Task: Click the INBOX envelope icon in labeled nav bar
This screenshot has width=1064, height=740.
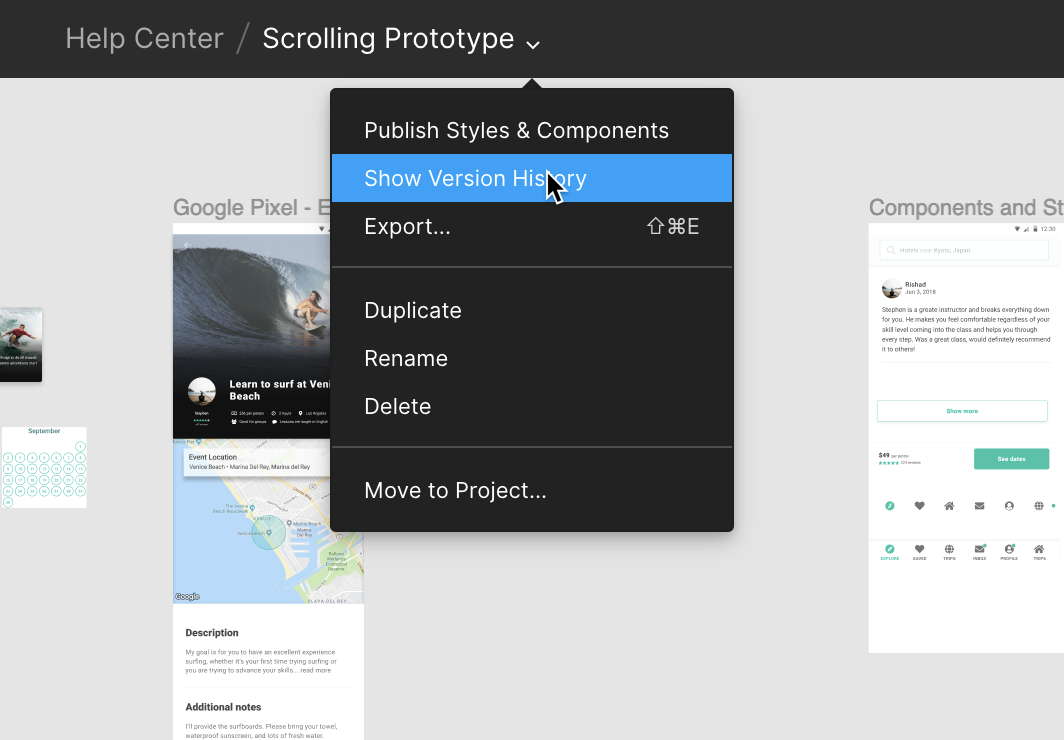Action: click(979, 550)
